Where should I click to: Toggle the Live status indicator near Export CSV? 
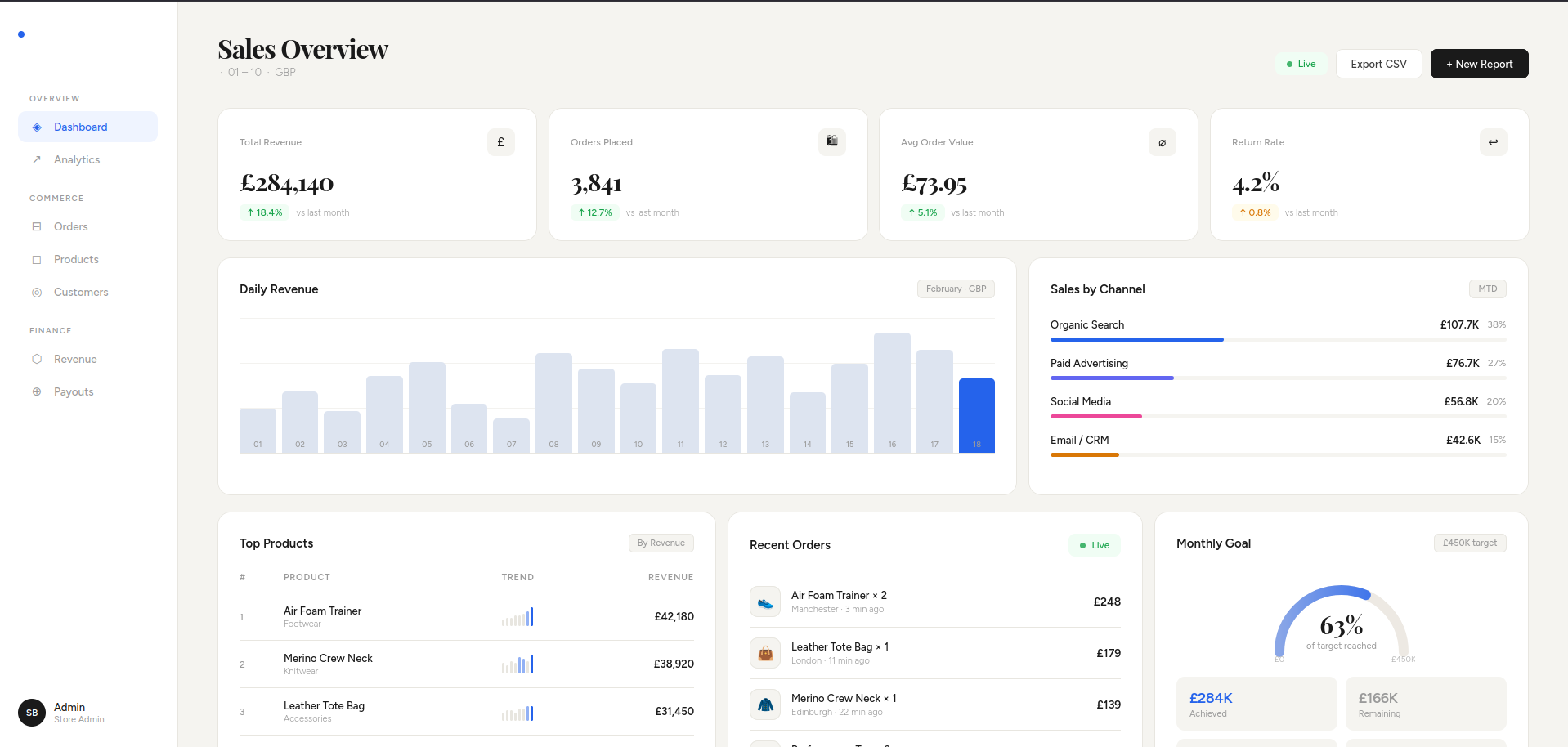click(1300, 63)
